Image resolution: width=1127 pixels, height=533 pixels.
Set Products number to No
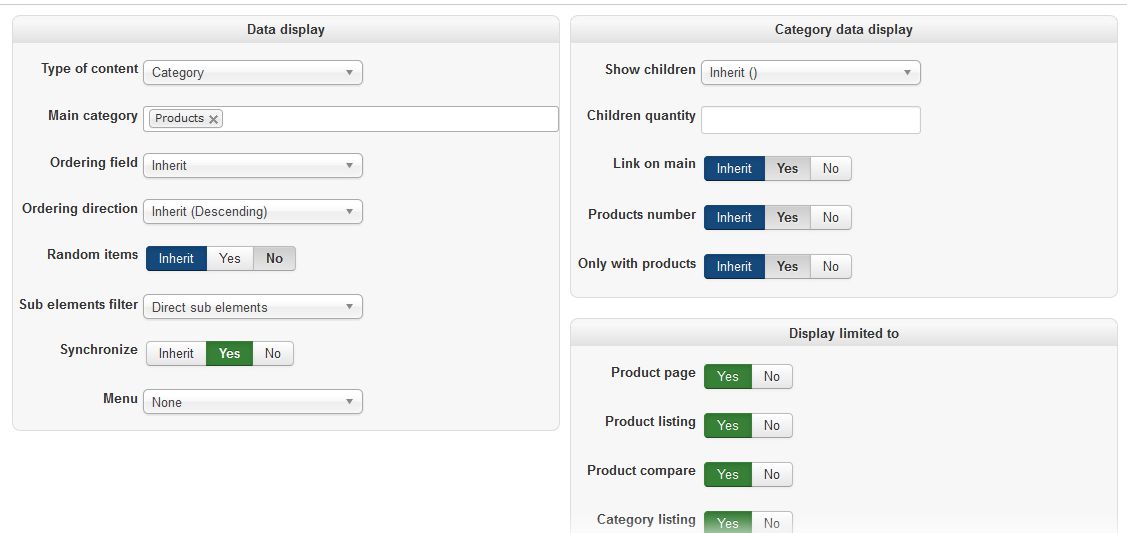click(831, 218)
